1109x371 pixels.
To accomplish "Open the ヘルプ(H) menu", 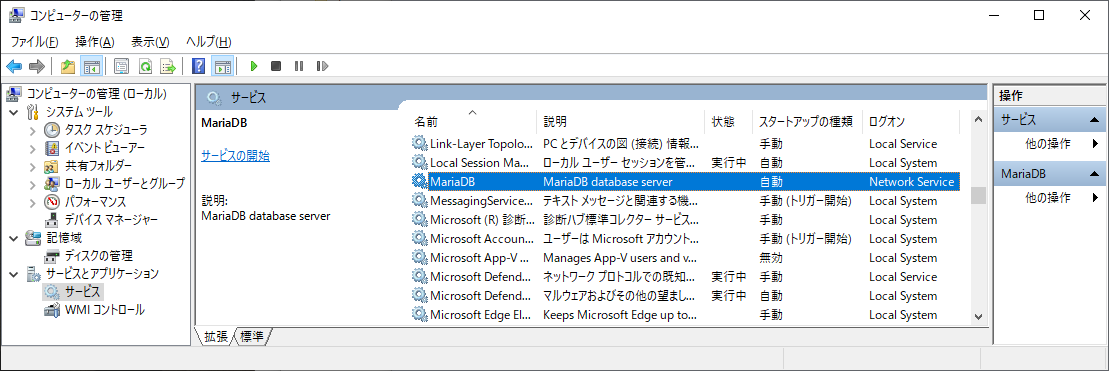I will click(209, 42).
